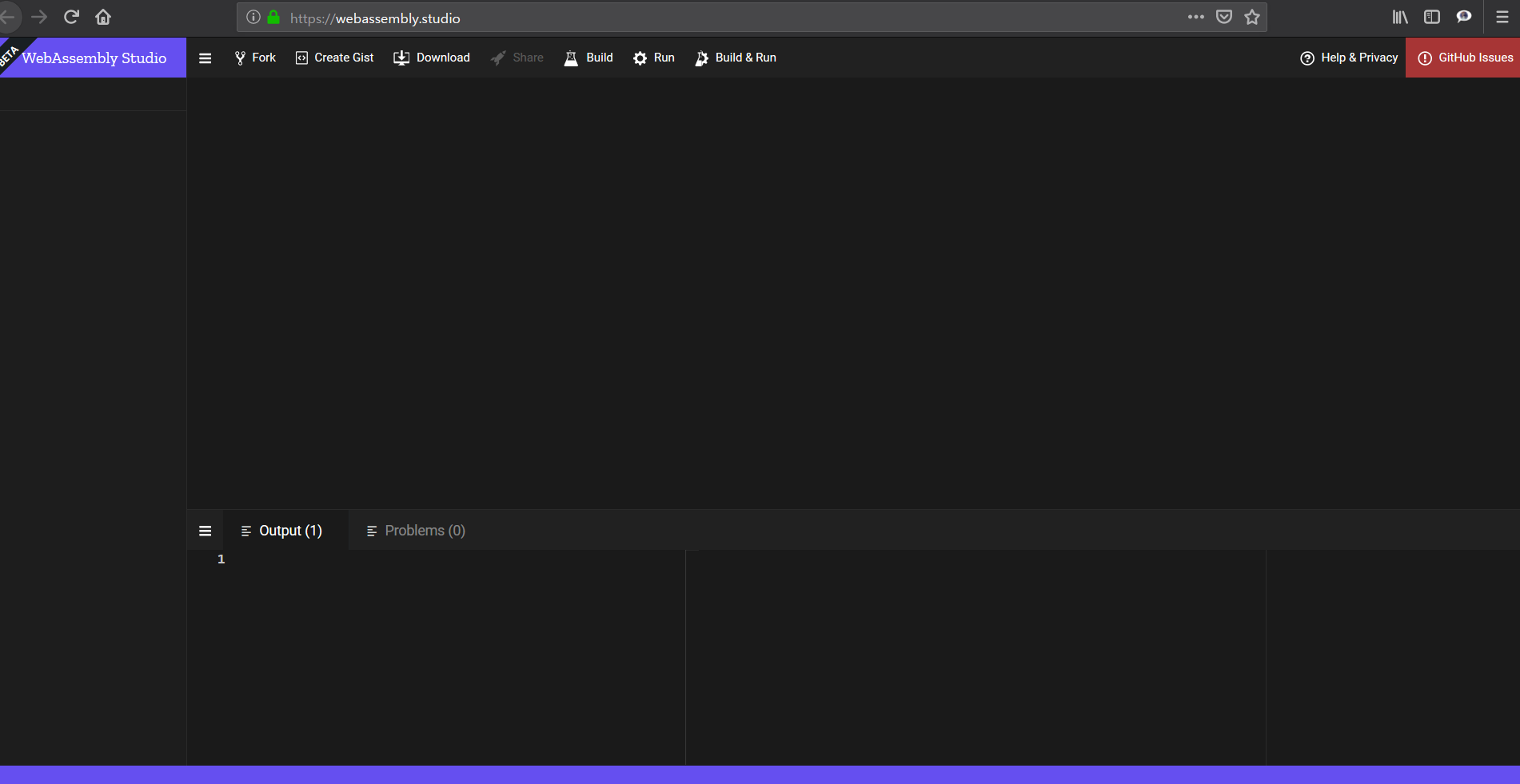Click Build & Run button
The width and height of the screenshot is (1520, 784).
[736, 58]
